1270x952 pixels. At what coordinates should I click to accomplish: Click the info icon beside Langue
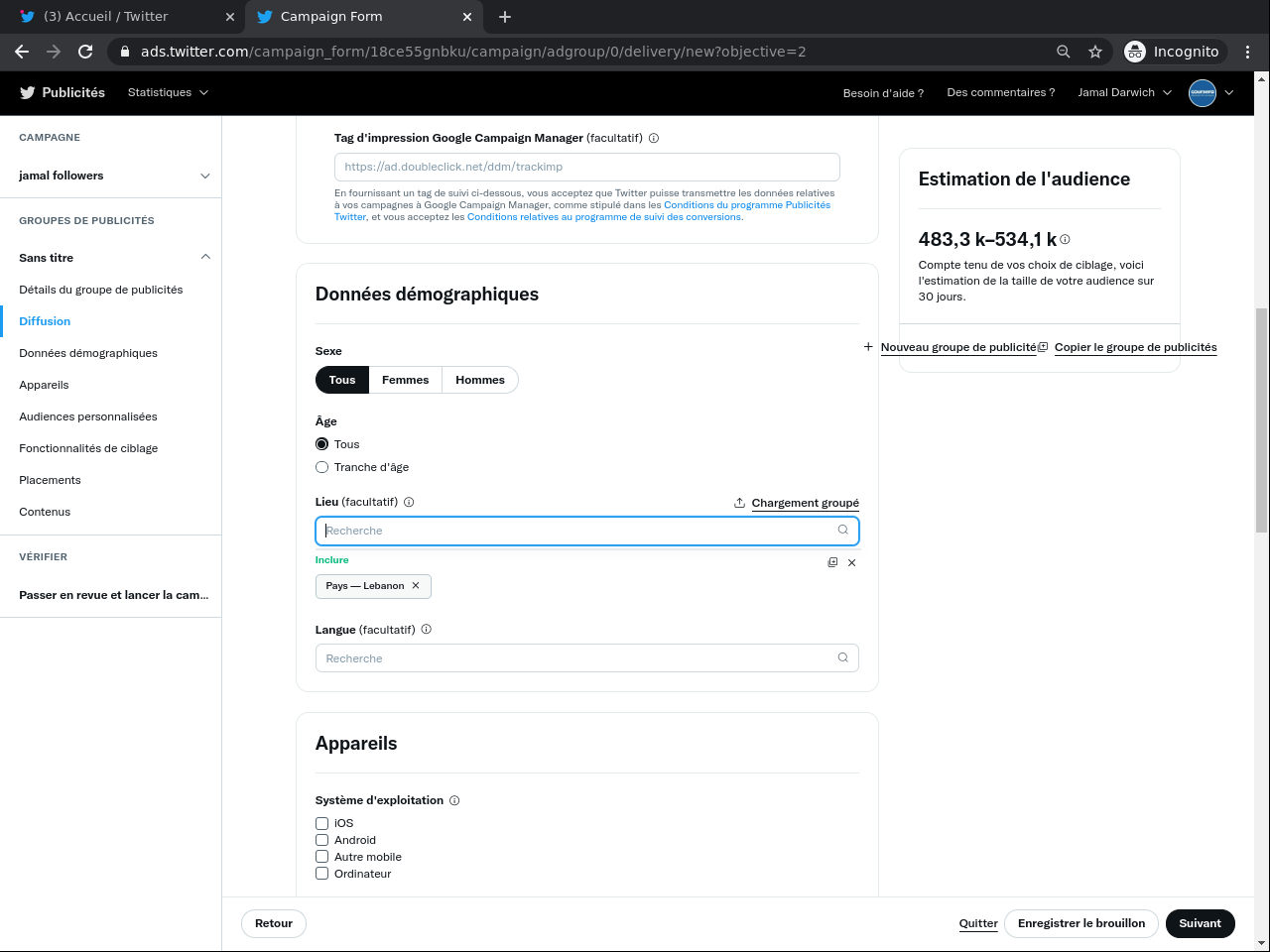[x=427, y=630]
